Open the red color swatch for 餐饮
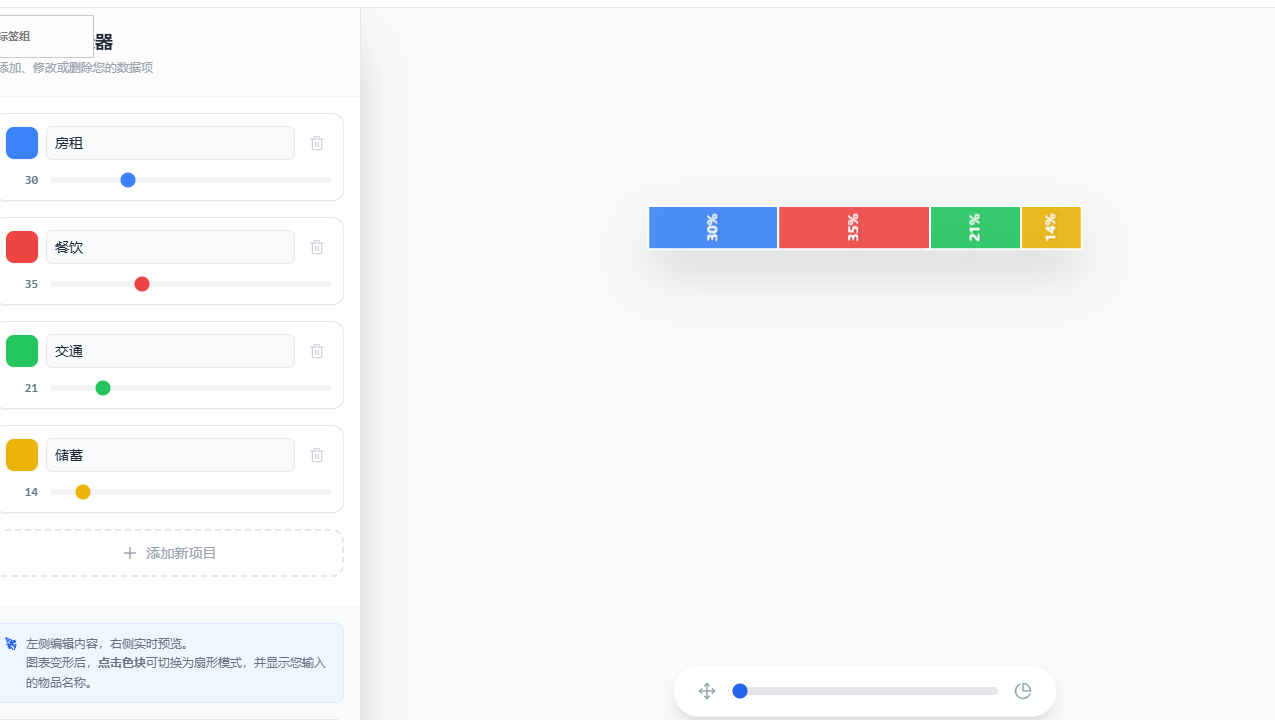Image resolution: width=1275 pixels, height=720 pixels. tap(22, 247)
